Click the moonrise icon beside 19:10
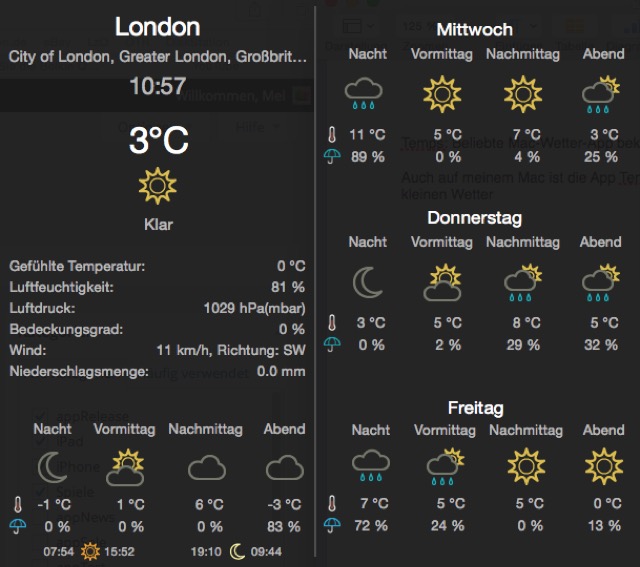The height and width of the screenshot is (567, 640). click(x=237, y=551)
